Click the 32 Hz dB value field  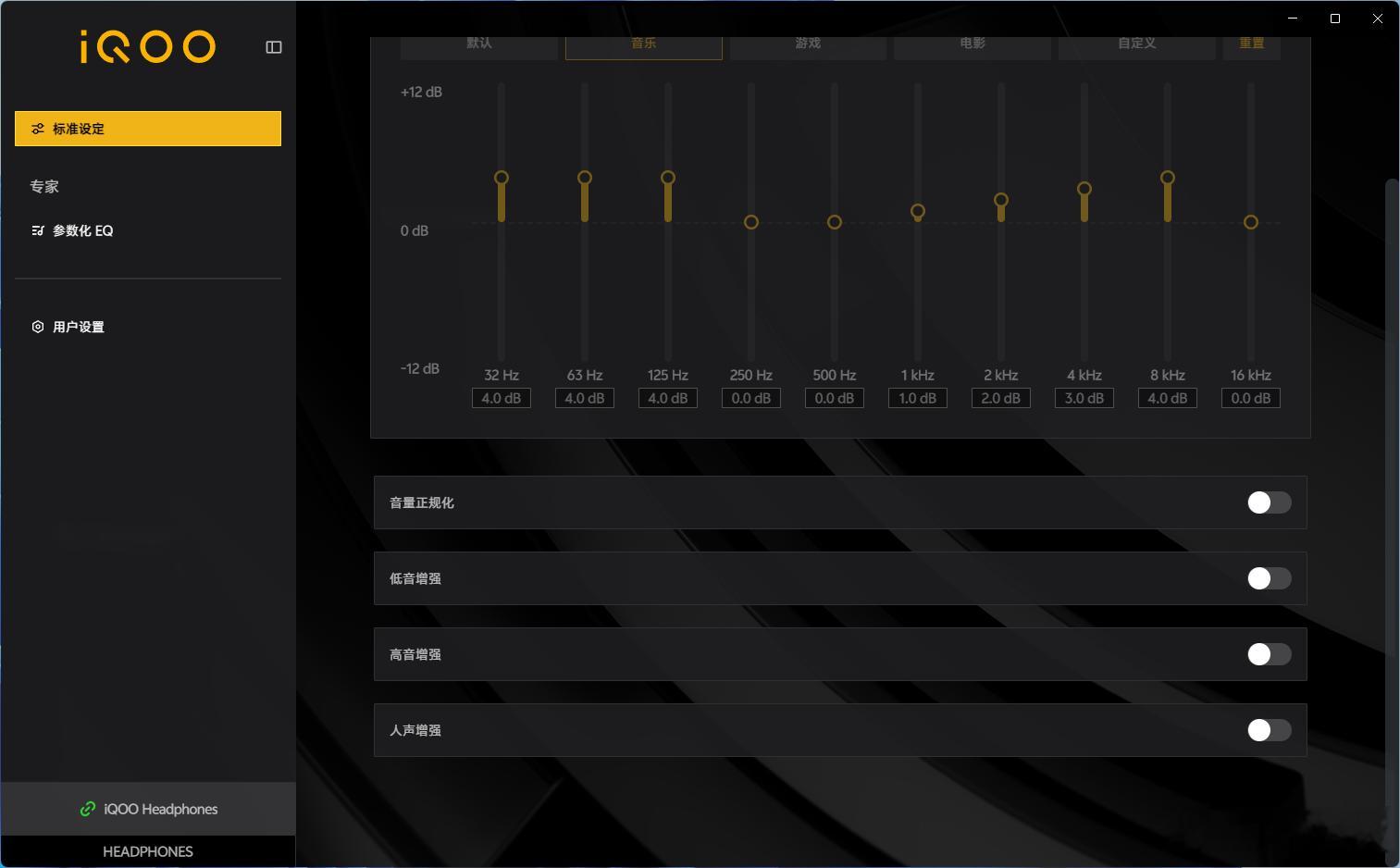(502, 398)
